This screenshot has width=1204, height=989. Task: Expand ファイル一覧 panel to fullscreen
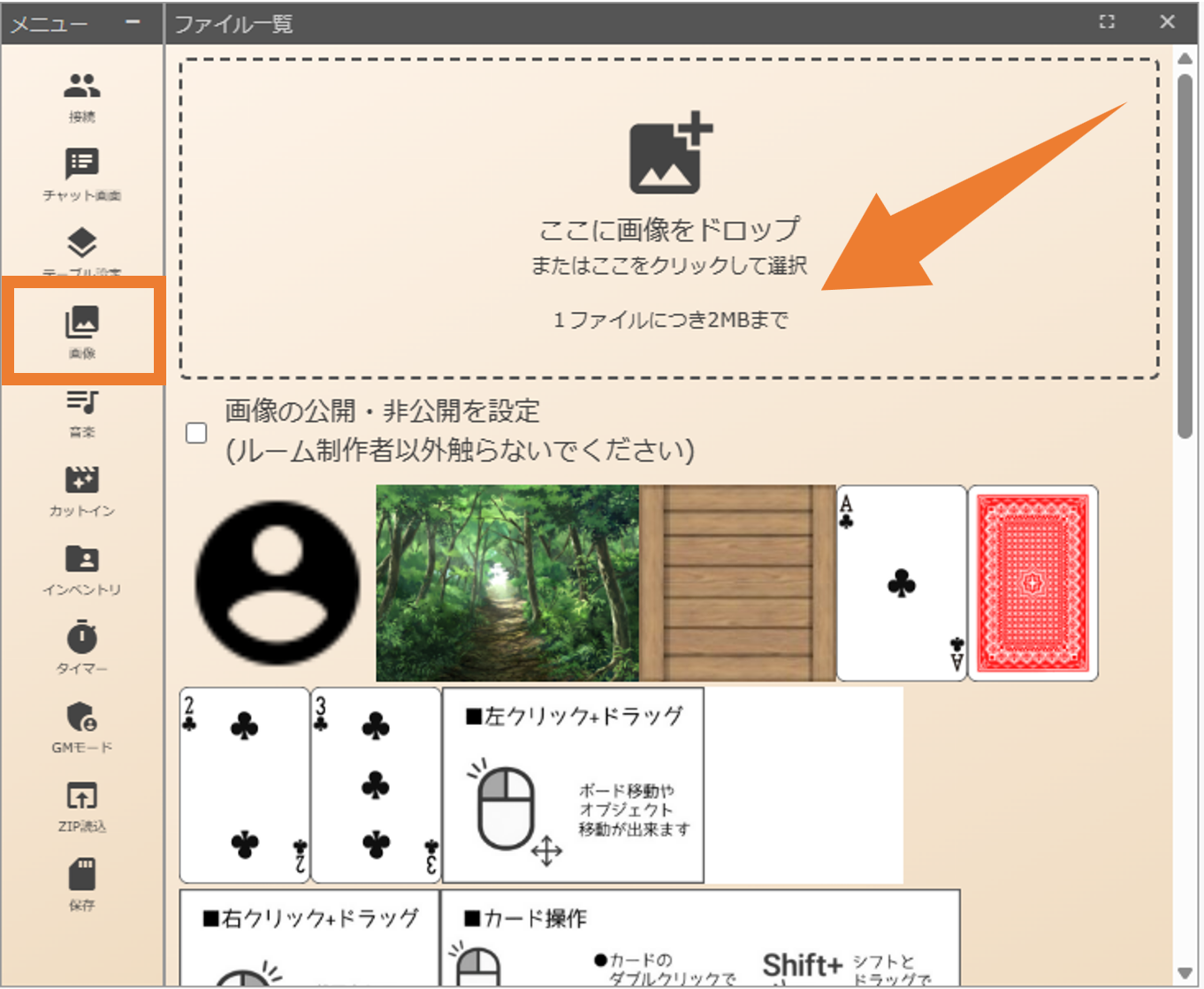pos(1107,22)
